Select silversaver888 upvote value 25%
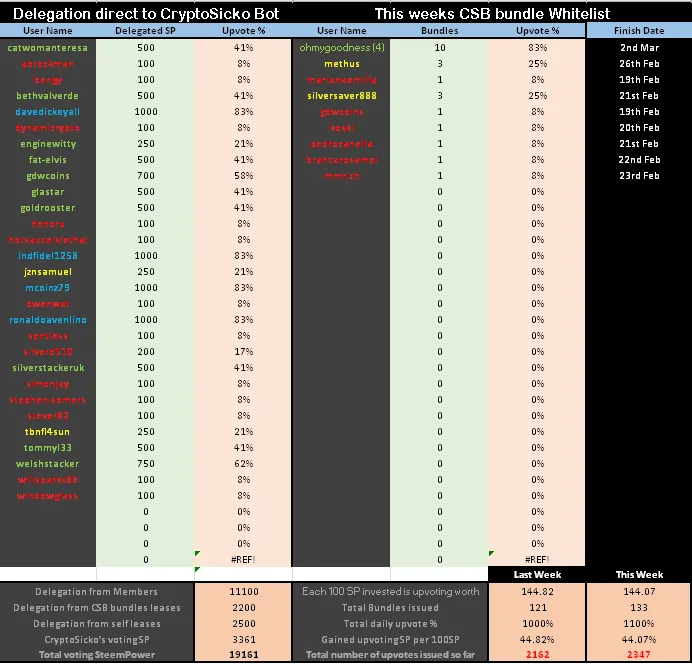Image resolution: width=692 pixels, height=664 pixels. 538,96
